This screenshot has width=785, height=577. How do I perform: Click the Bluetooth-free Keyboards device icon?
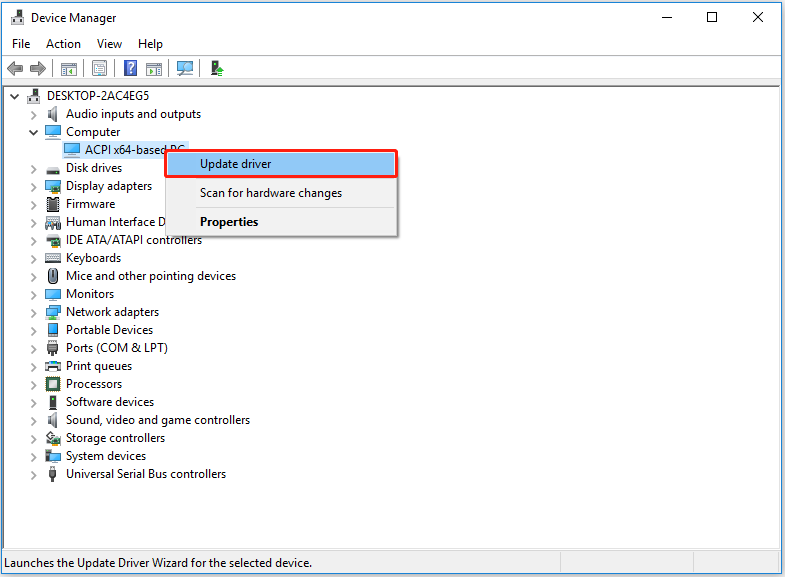(53, 258)
